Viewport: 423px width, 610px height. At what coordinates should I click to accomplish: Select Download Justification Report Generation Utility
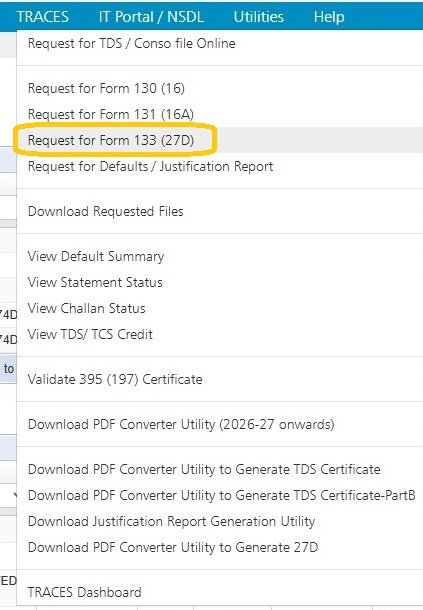pyautogui.click(x=172, y=521)
